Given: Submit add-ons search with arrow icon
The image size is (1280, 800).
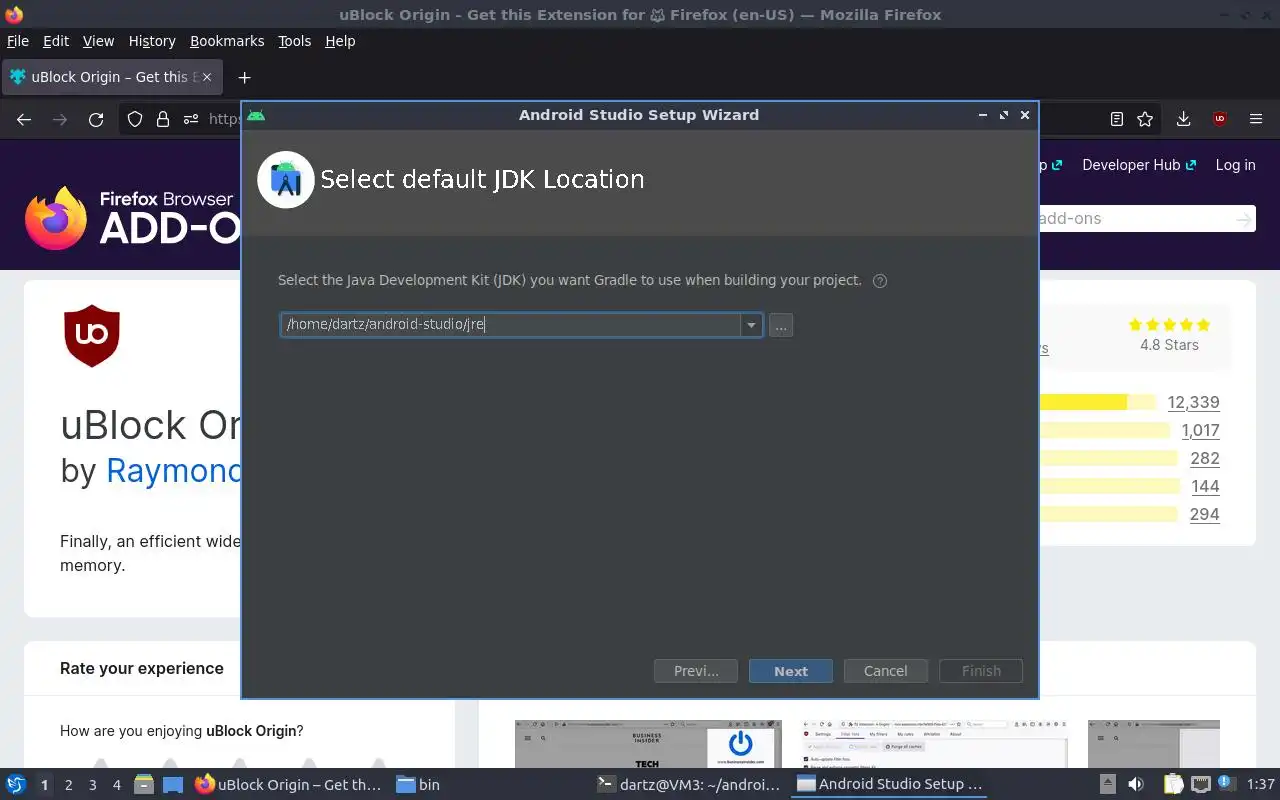Looking at the screenshot, I should 1243,218.
